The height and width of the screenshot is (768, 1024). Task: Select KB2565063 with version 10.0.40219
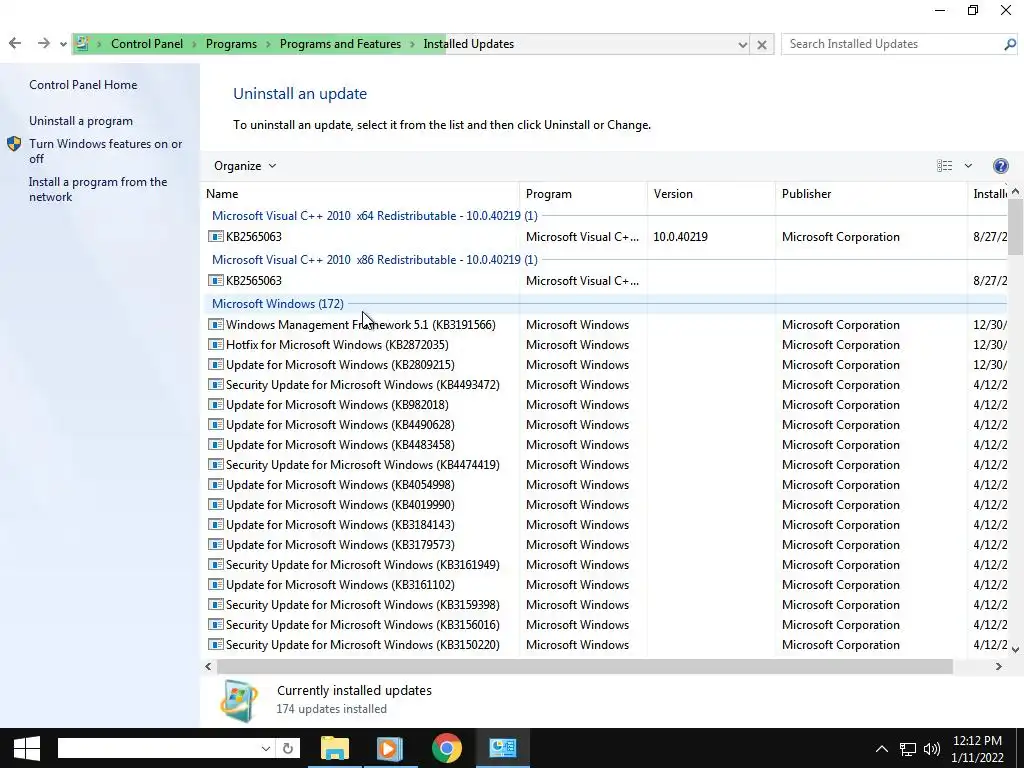click(606, 237)
